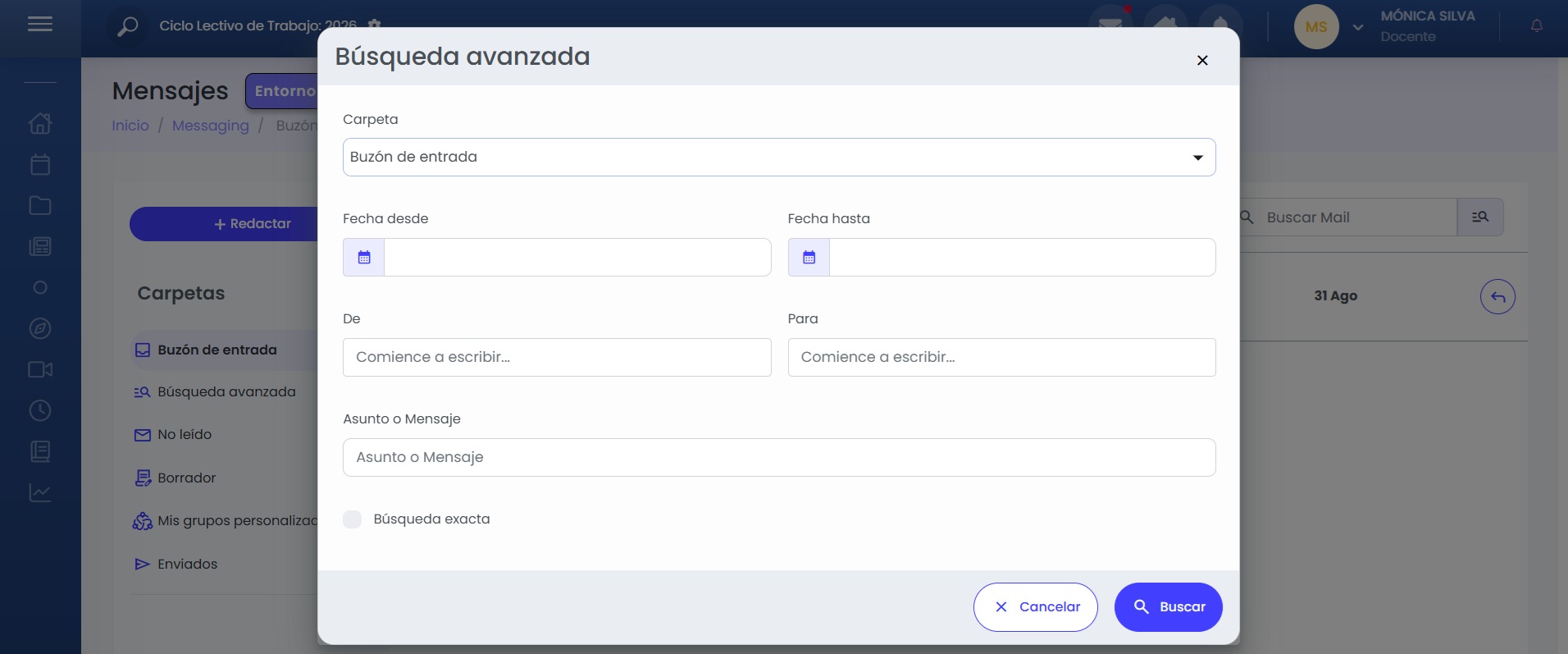Screen dimensions: 1568x654
Task: Close the Búsqueda avanzada dialog
Action: 1202,60
